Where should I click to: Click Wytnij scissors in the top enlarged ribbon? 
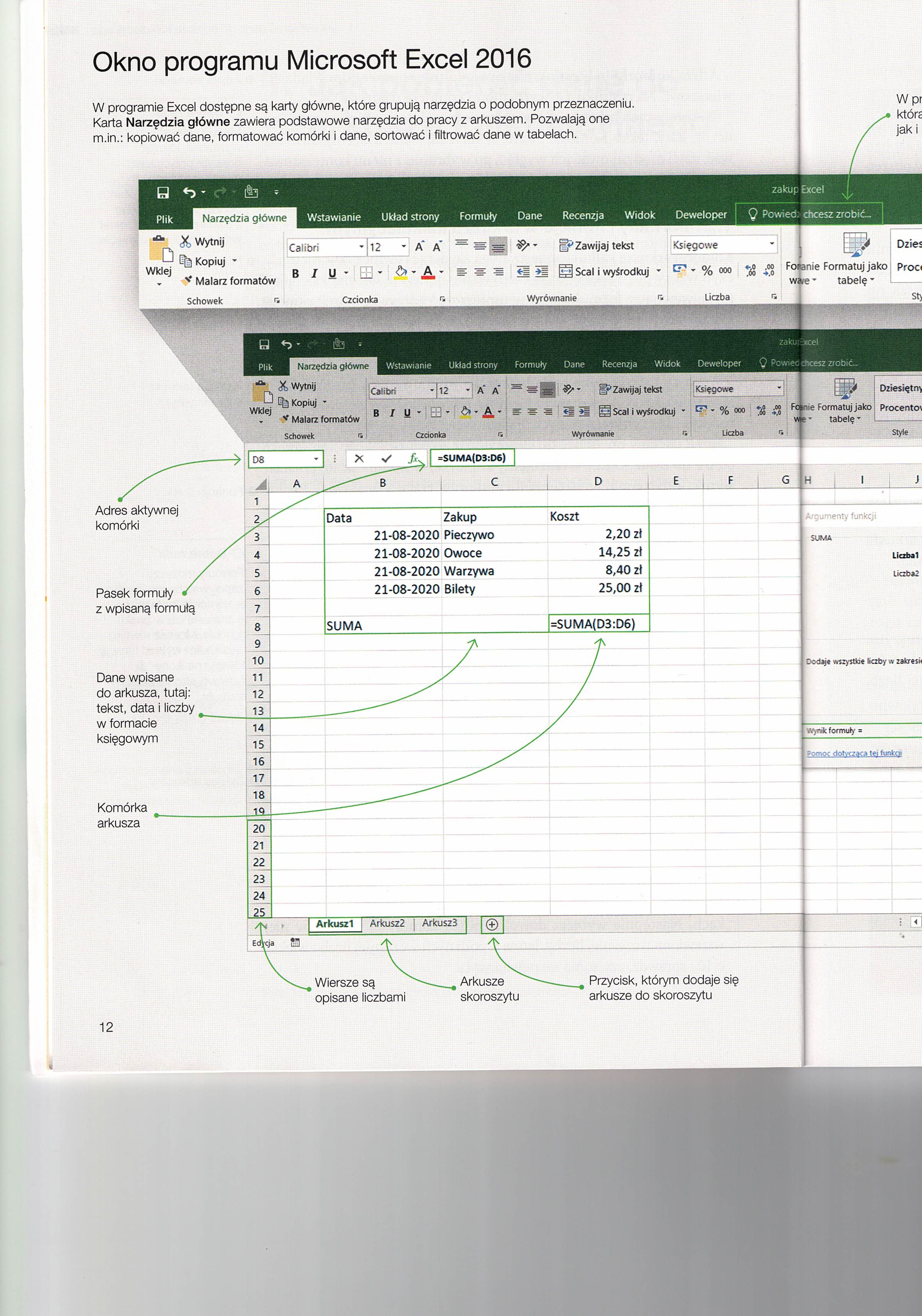186,241
